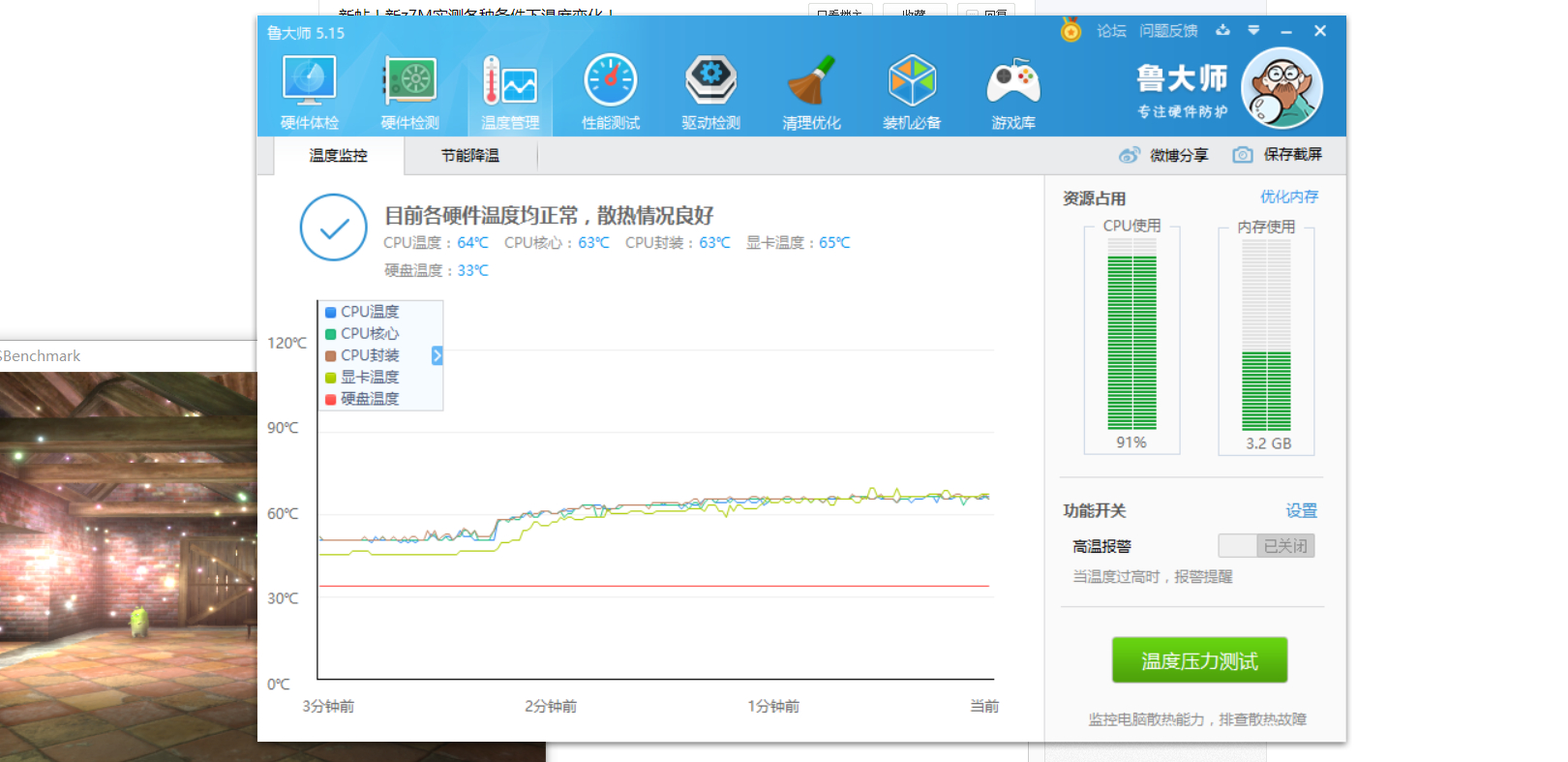Go to 驱动检测 driver detection

pyautogui.click(x=711, y=93)
